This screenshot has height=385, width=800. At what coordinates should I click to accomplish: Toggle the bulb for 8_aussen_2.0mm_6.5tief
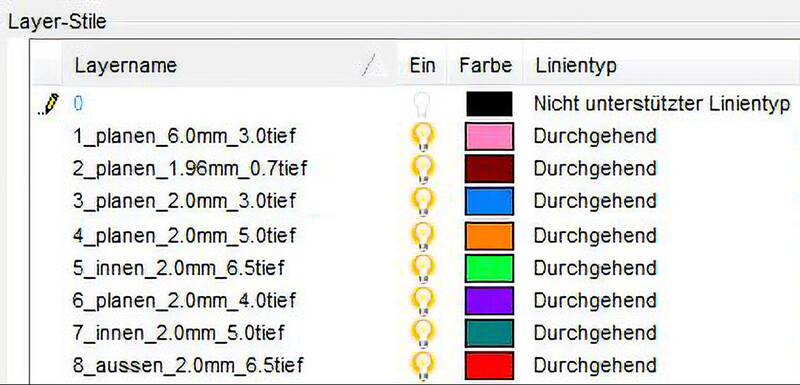point(423,365)
